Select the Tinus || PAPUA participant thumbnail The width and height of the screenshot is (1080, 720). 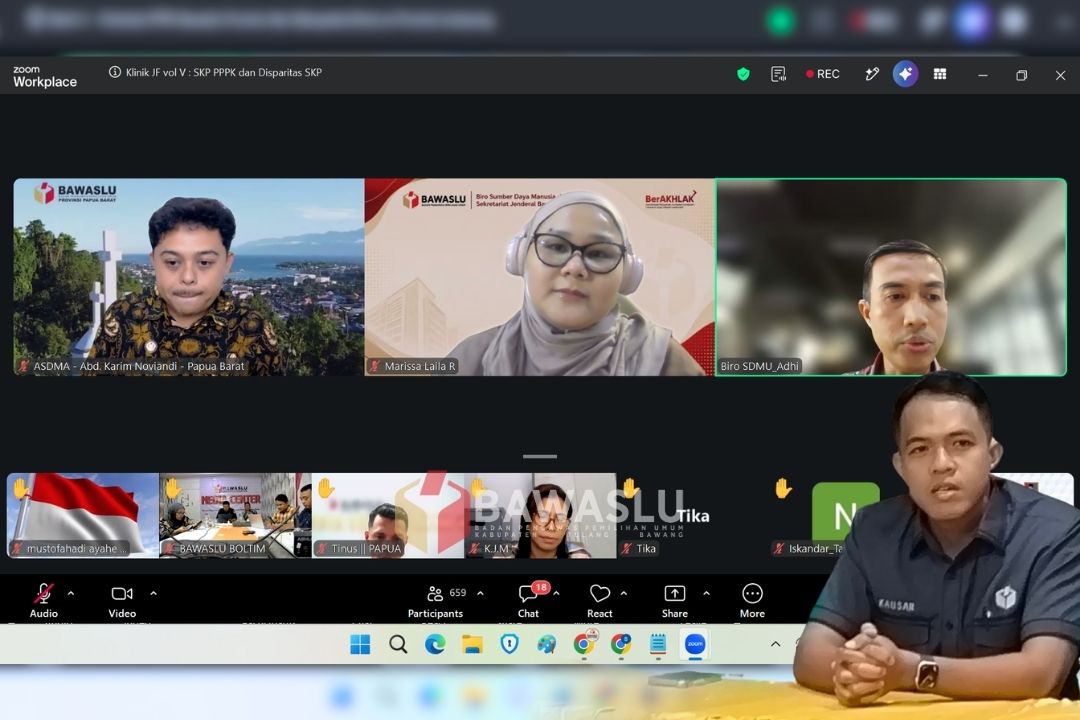pyautogui.click(x=388, y=515)
